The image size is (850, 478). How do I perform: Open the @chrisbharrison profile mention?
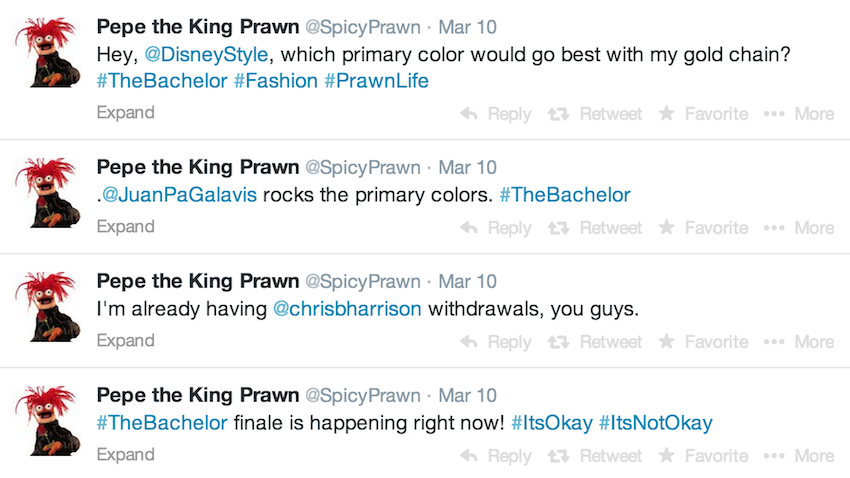click(347, 309)
